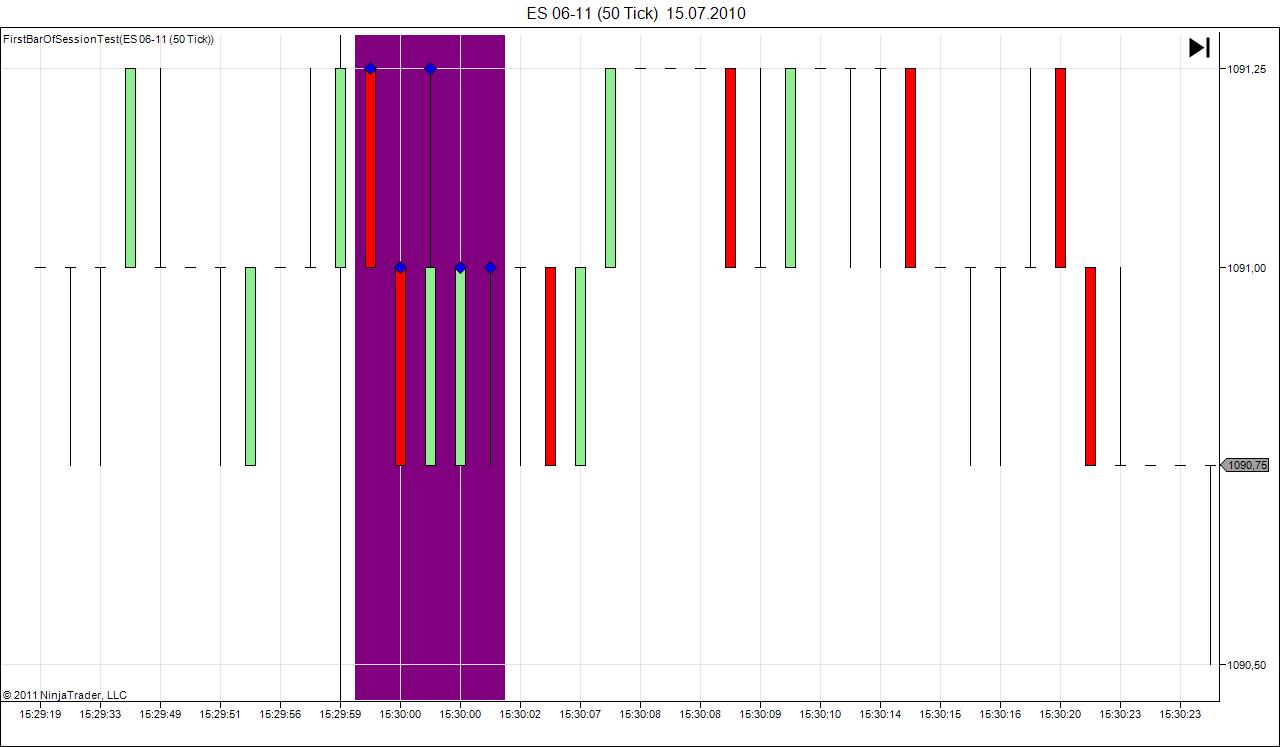Click the rightmost blue diamond in the purple zone
Screen dimensions: 1280x747
pyautogui.click(x=490, y=267)
